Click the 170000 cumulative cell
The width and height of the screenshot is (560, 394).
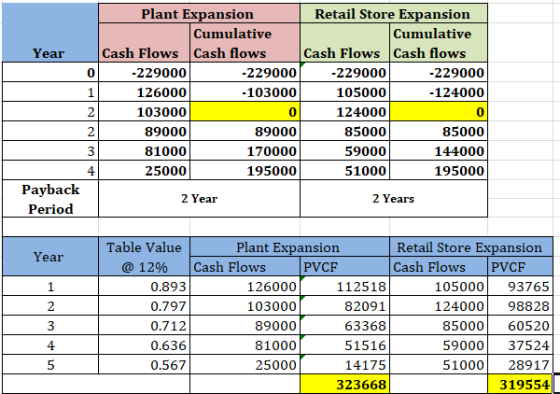coord(245,151)
